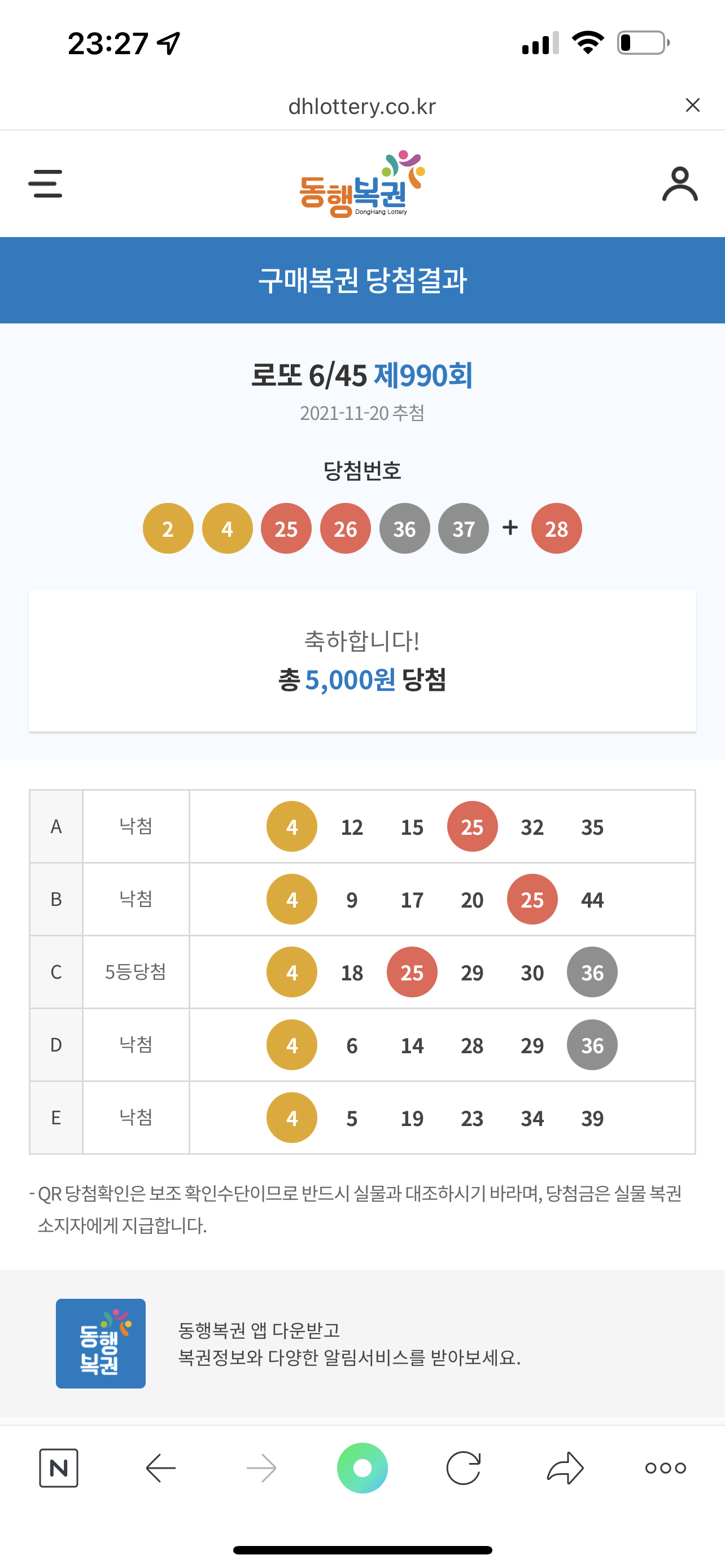The image size is (725, 1568).
Task: Close the in-app browser with X
Action: pos(692,106)
